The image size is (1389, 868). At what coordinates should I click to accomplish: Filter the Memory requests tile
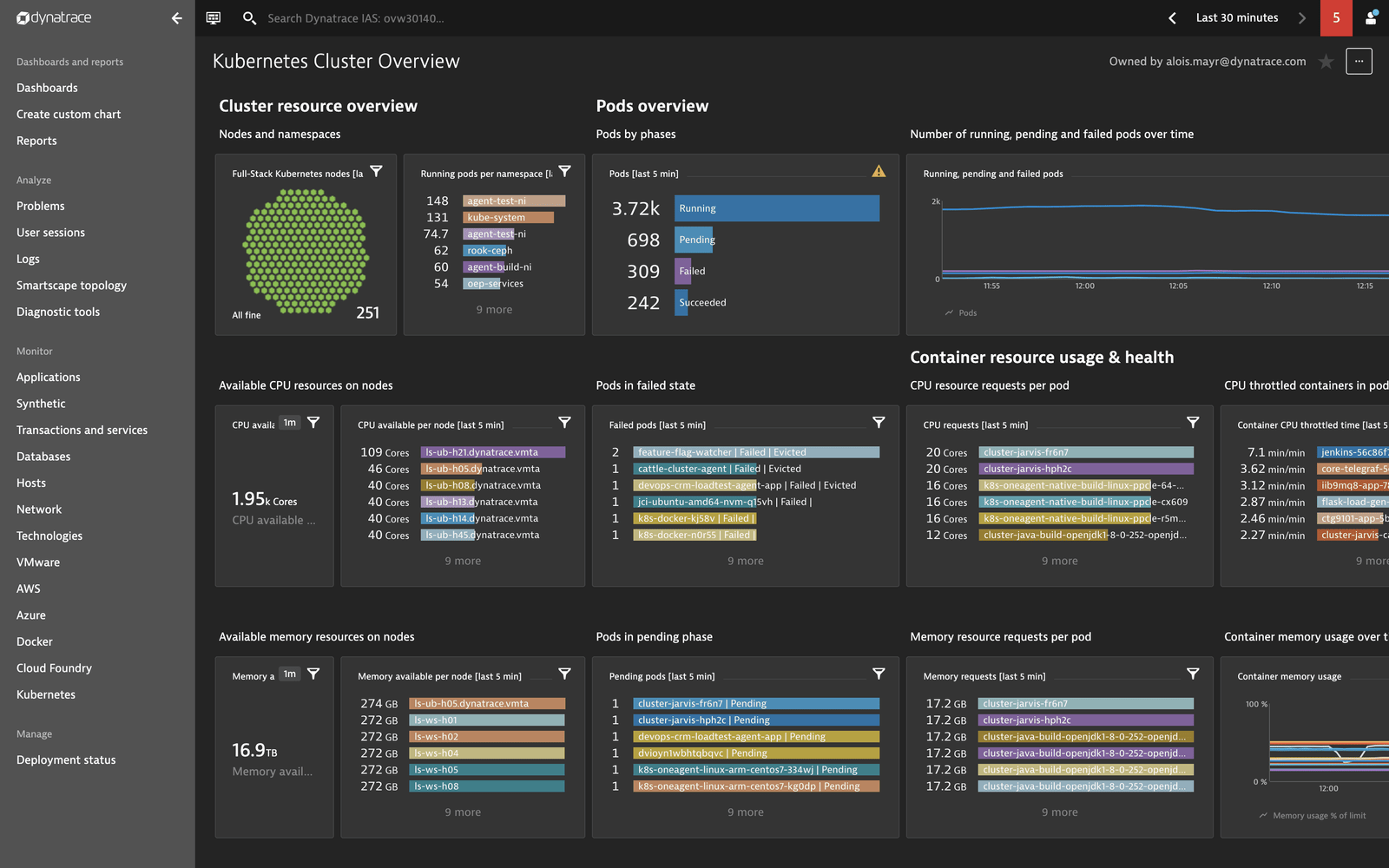(x=1193, y=674)
